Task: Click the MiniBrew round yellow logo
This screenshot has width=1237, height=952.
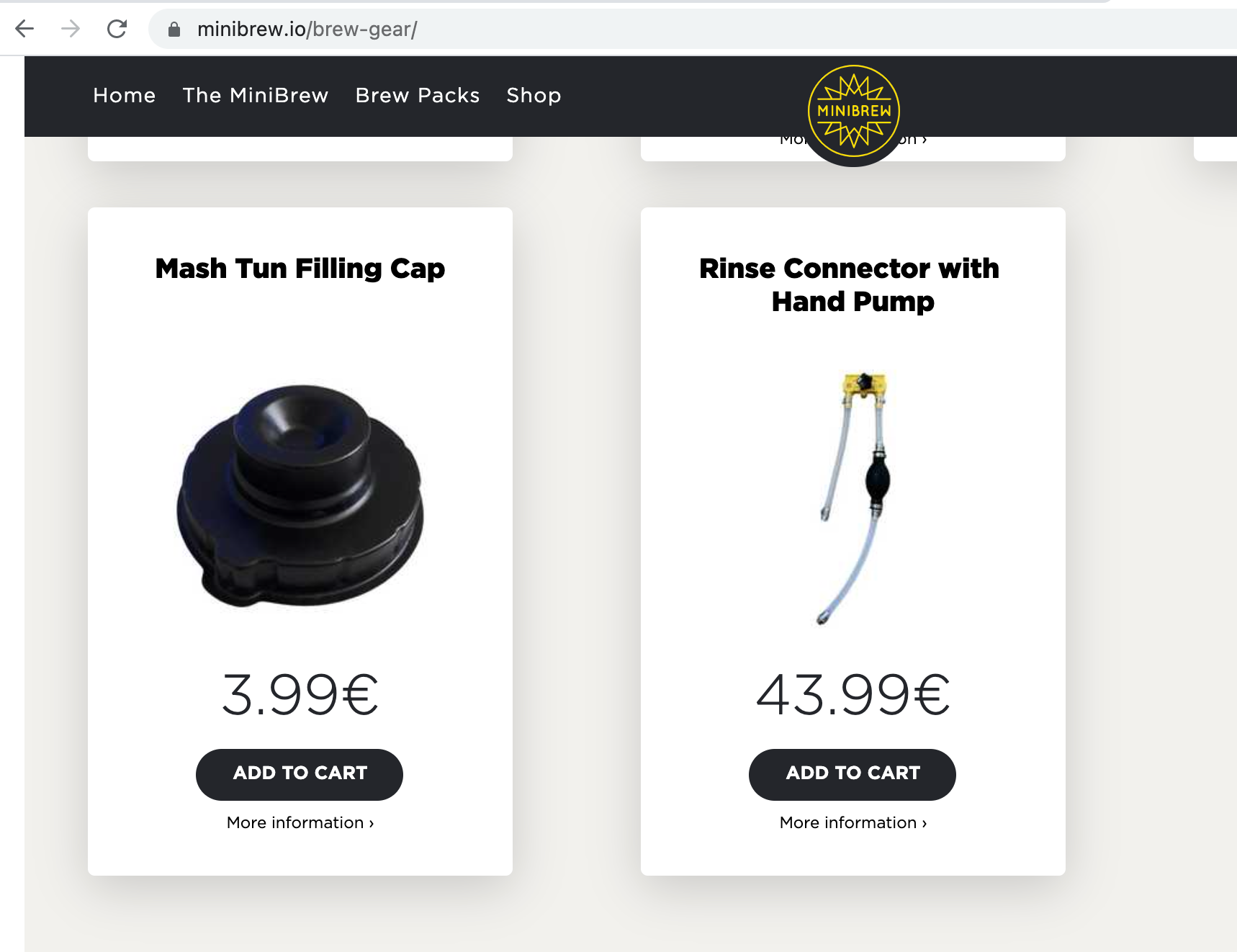Action: pos(854,111)
